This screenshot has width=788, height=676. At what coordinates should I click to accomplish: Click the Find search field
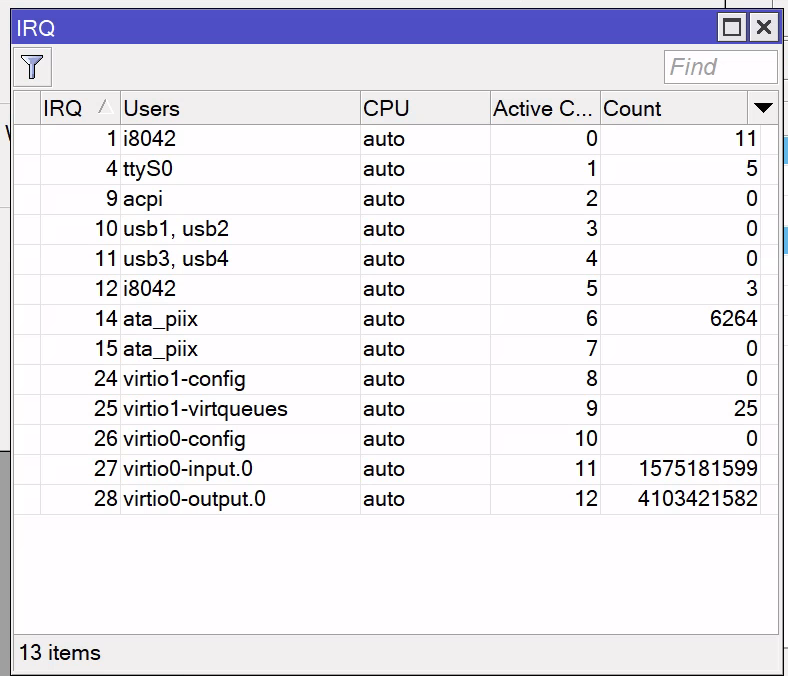coord(721,67)
